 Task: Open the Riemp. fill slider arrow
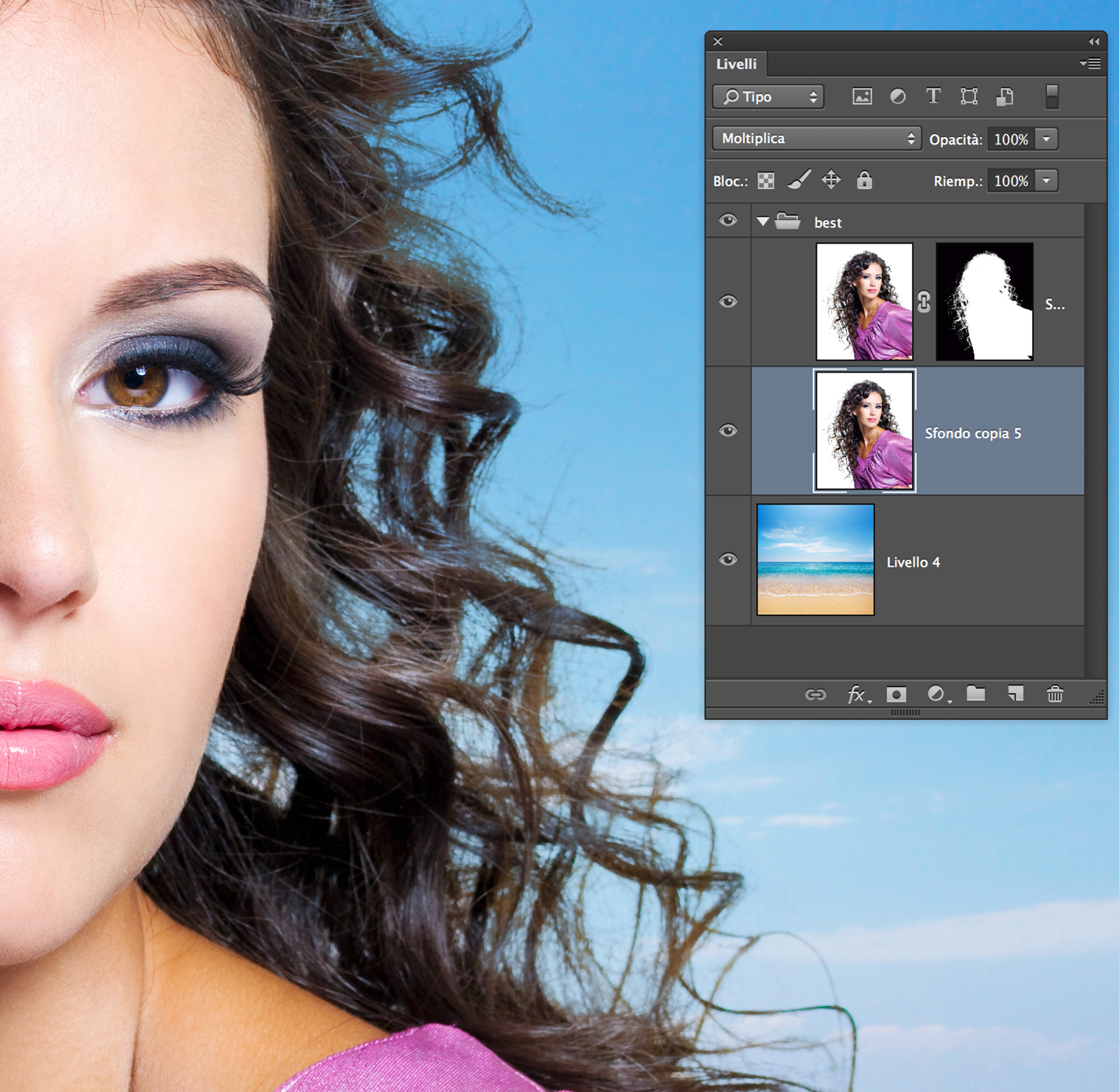(x=1046, y=181)
